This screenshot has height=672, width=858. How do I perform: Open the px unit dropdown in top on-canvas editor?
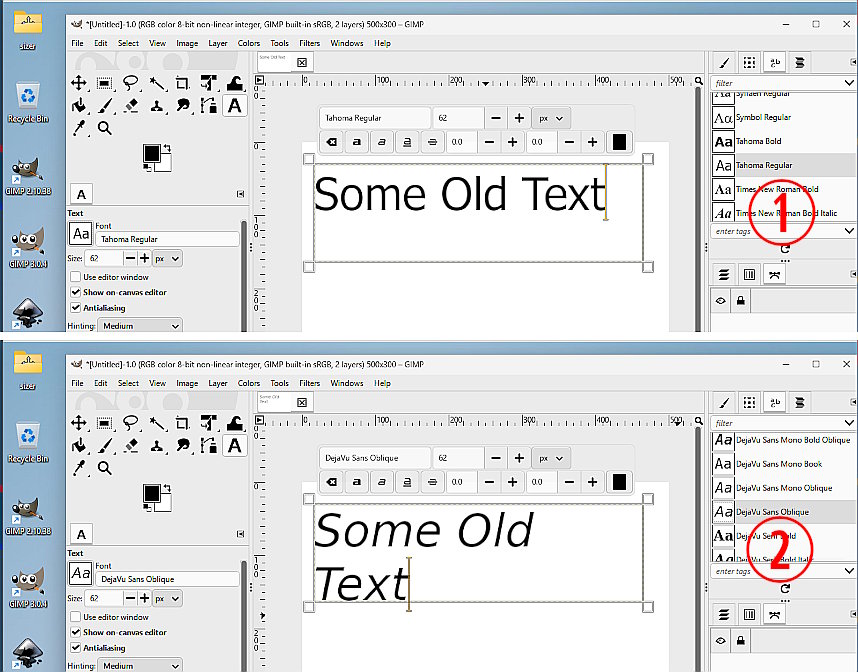pyautogui.click(x=550, y=118)
